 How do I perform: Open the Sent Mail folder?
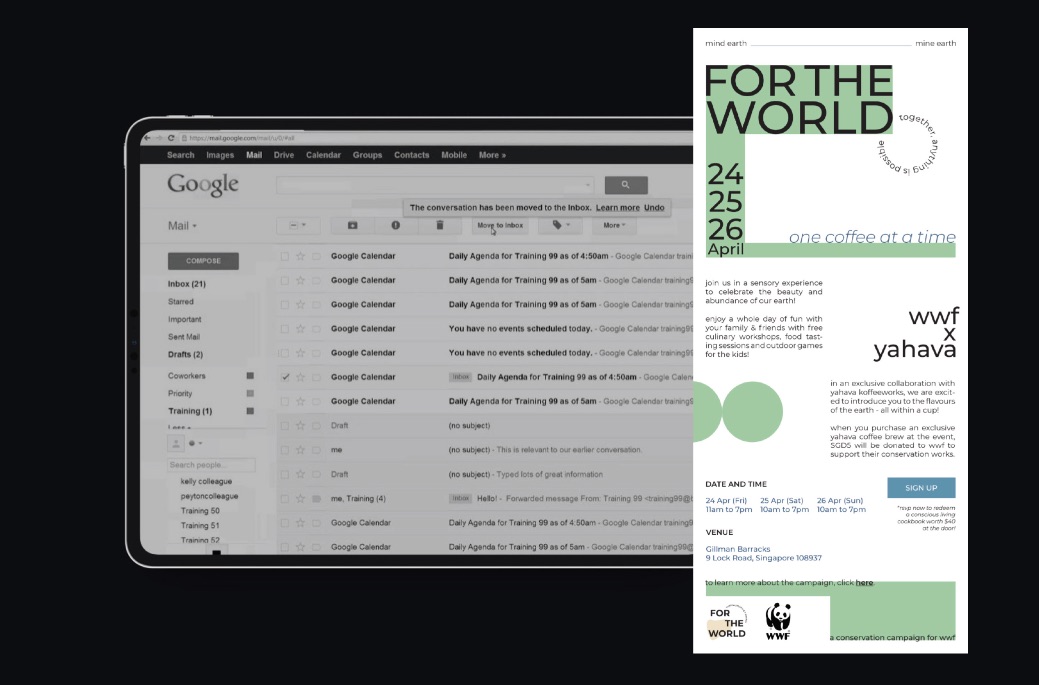pyautogui.click(x=184, y=337)
